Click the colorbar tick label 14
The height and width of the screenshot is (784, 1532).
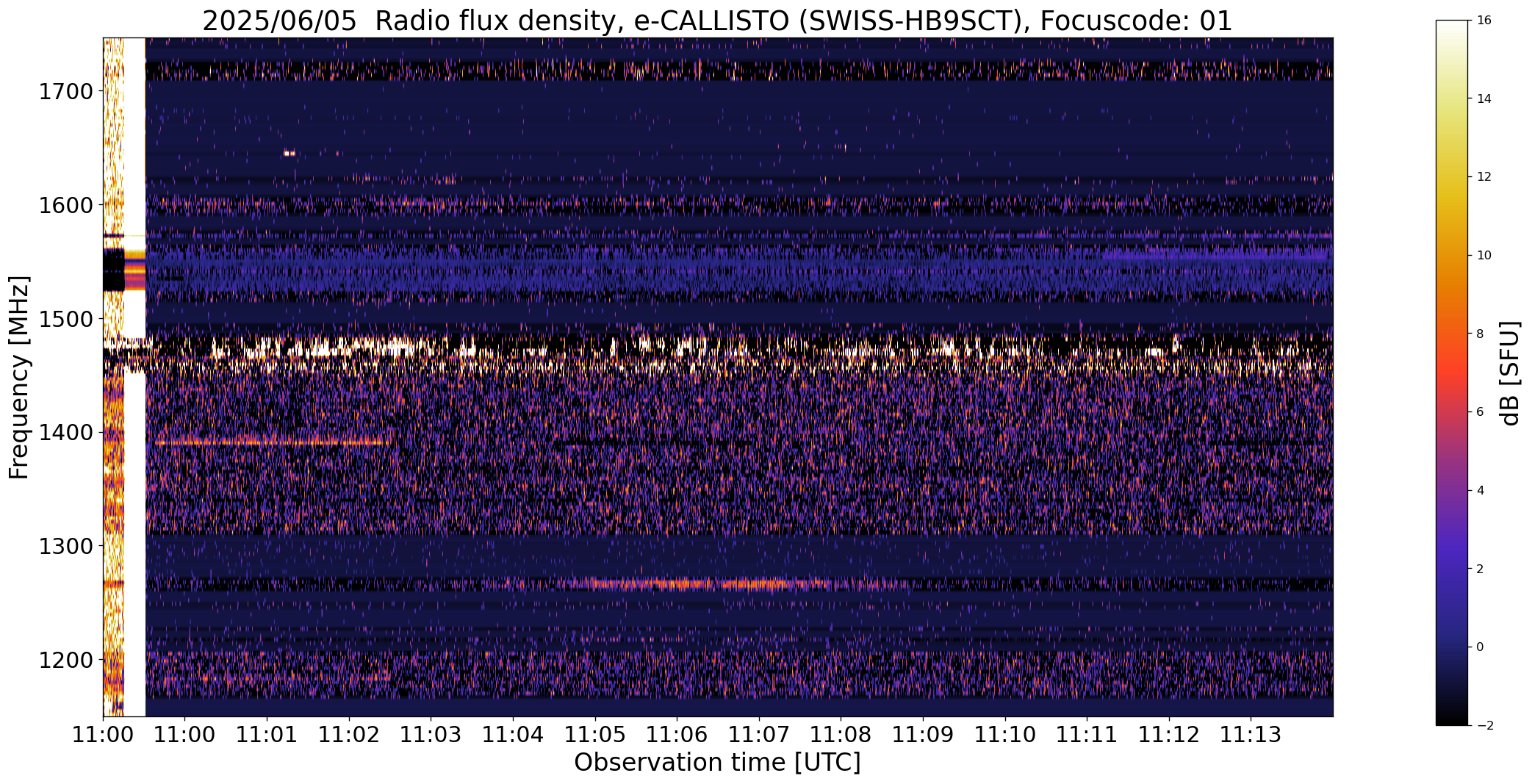[x=1484, y=98]
